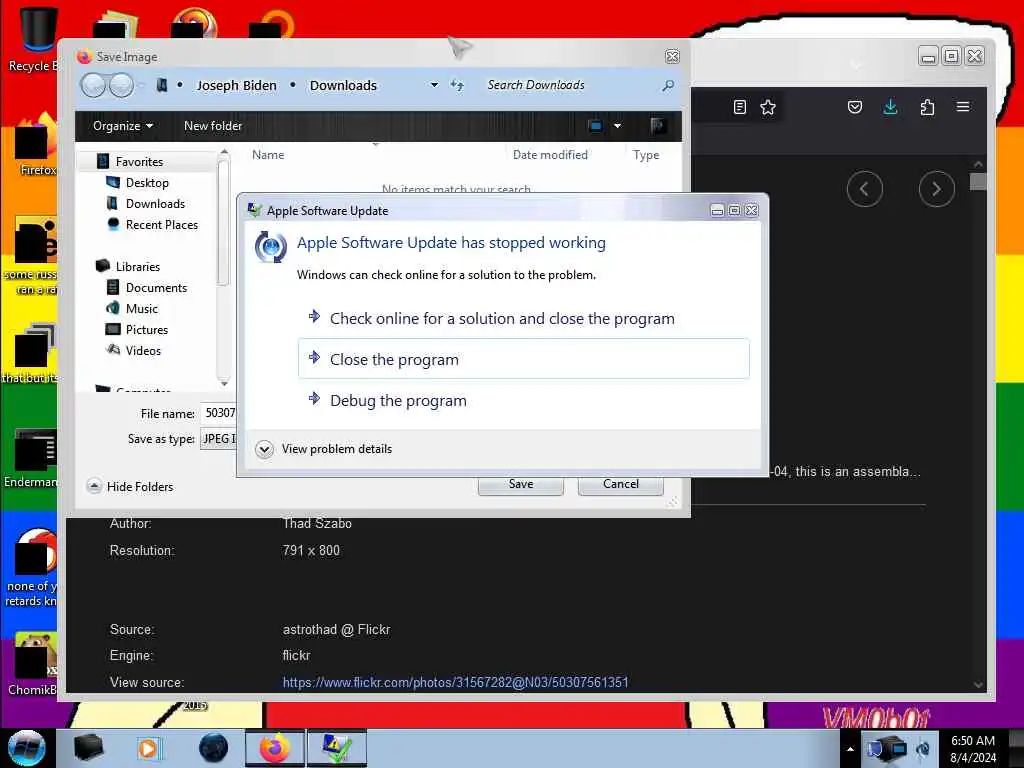Open the Organize menu
This screenshot has height=768, width=1024.
pyautogui.click(x=123, y=125)
